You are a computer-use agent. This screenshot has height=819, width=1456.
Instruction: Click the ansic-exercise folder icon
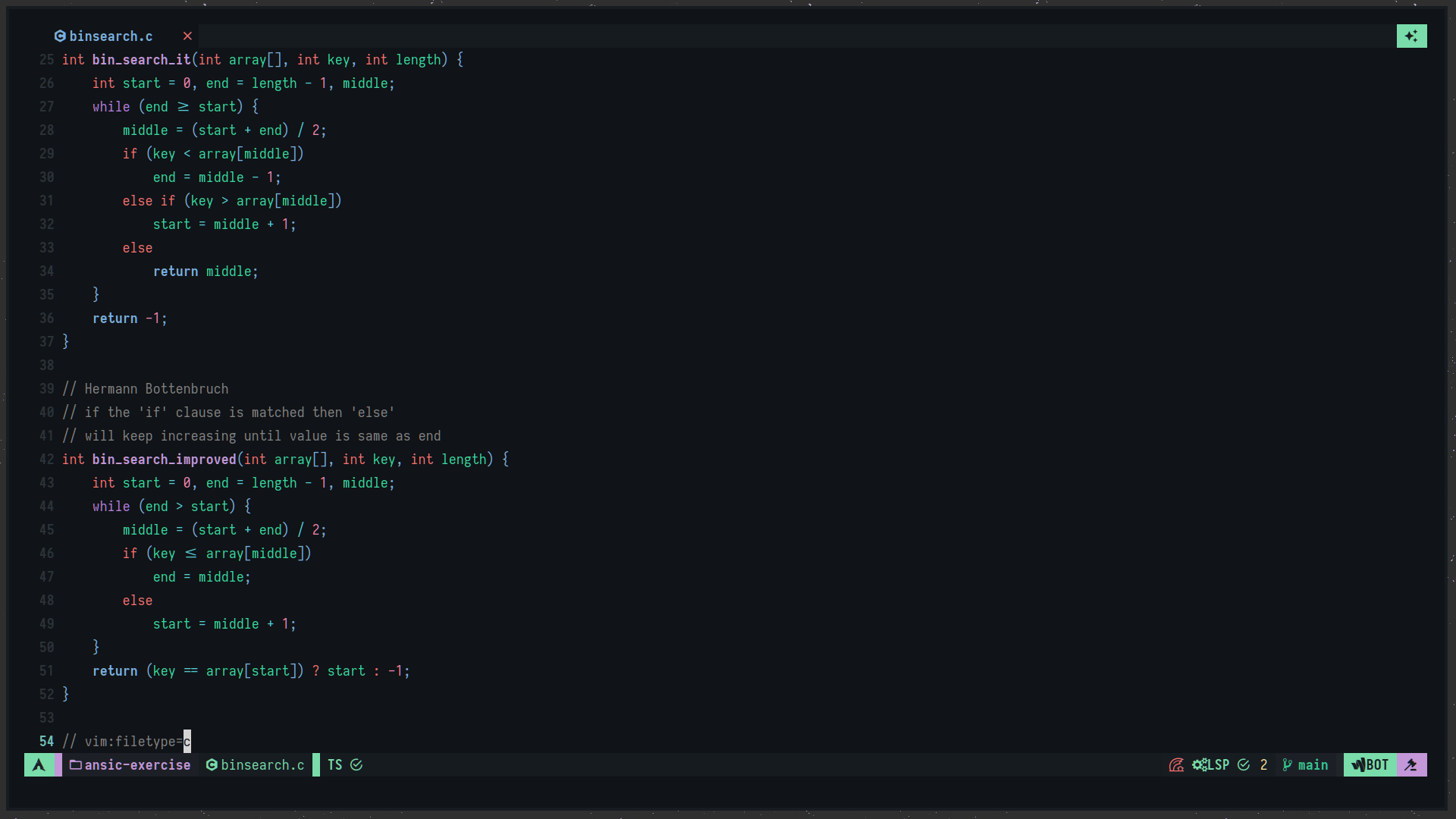tap(76, 764)
